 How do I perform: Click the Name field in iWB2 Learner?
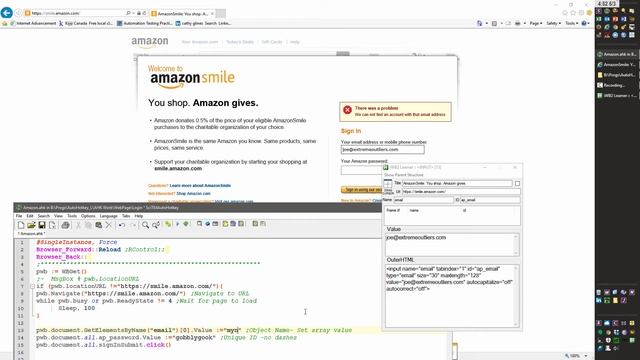[423, 200]
